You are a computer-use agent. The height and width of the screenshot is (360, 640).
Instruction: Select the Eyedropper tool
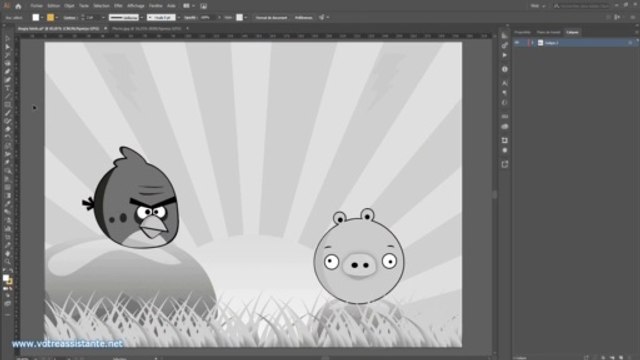[7, 203]
